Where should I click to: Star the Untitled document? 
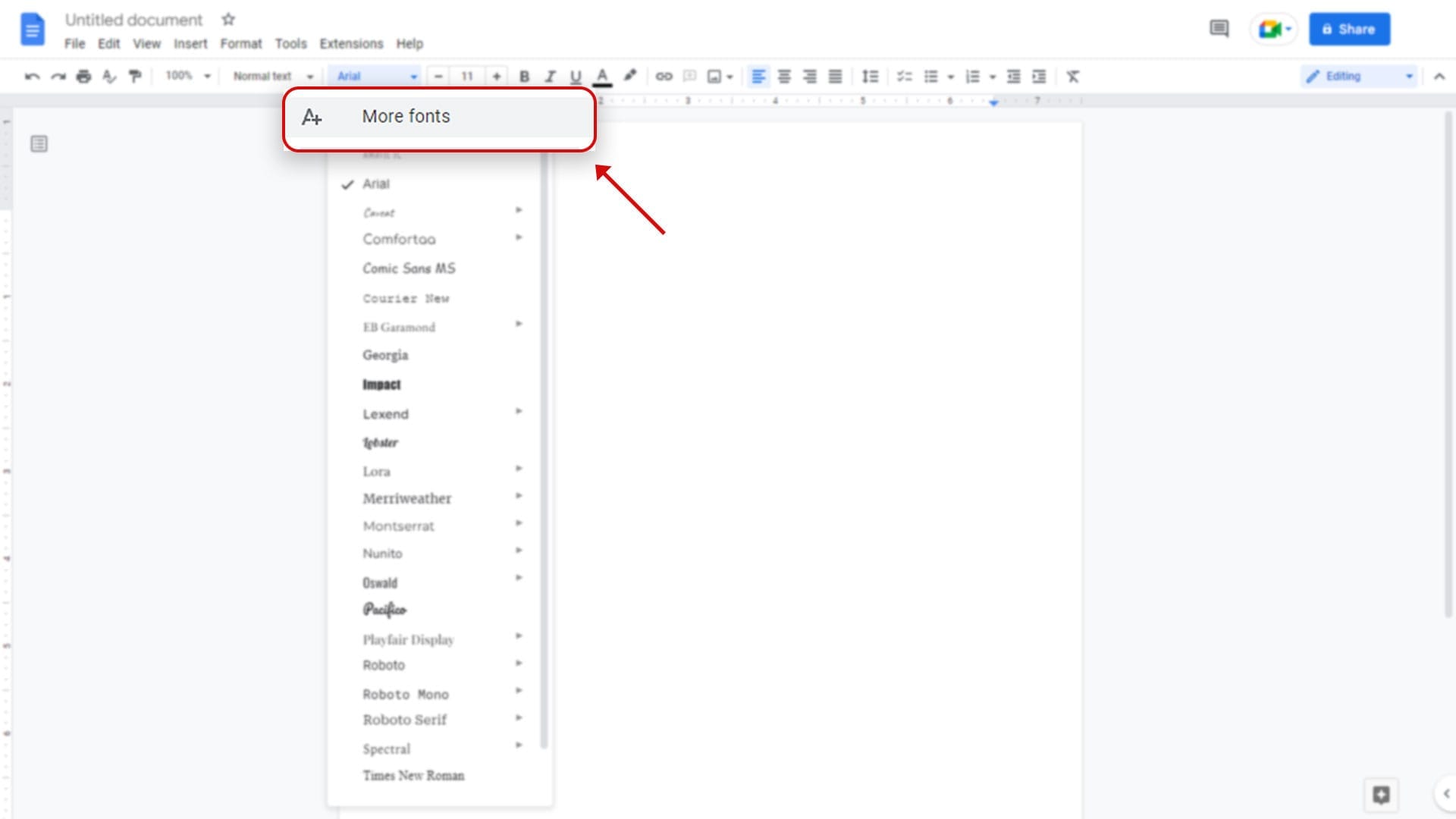coord(228,19)
